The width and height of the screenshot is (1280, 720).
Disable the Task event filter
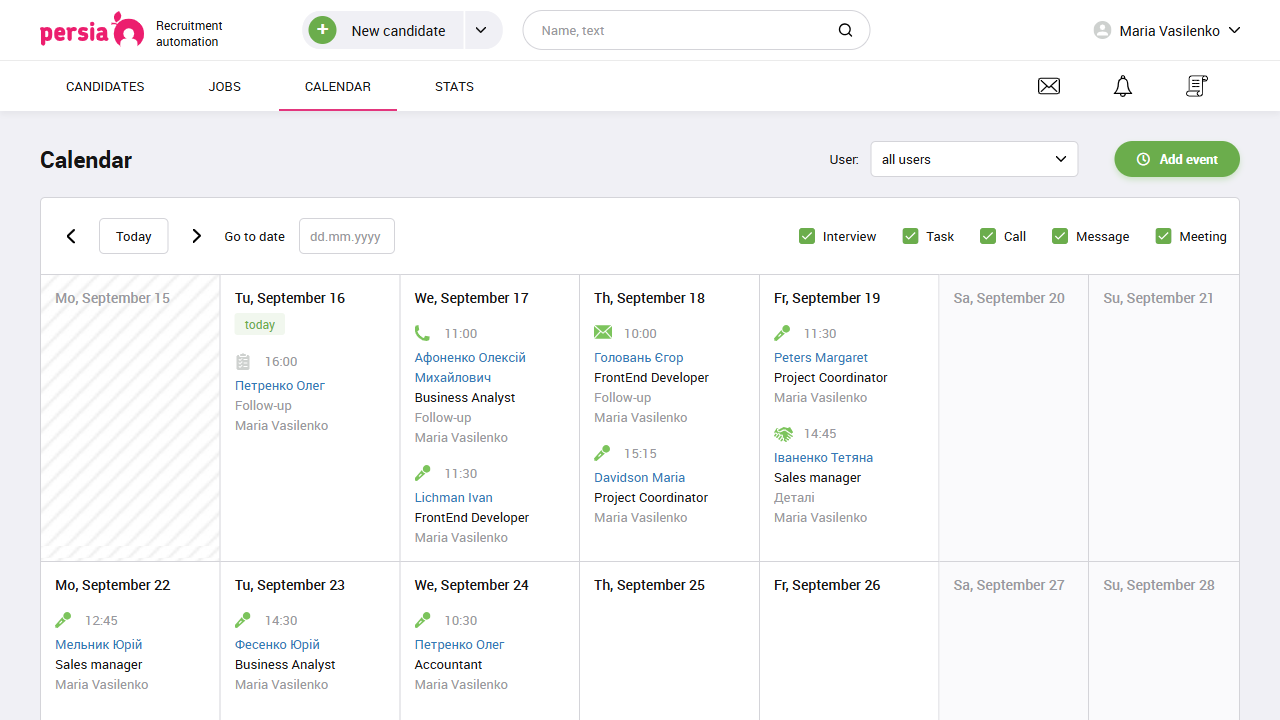pyautogui.click(x=911, y=236)
